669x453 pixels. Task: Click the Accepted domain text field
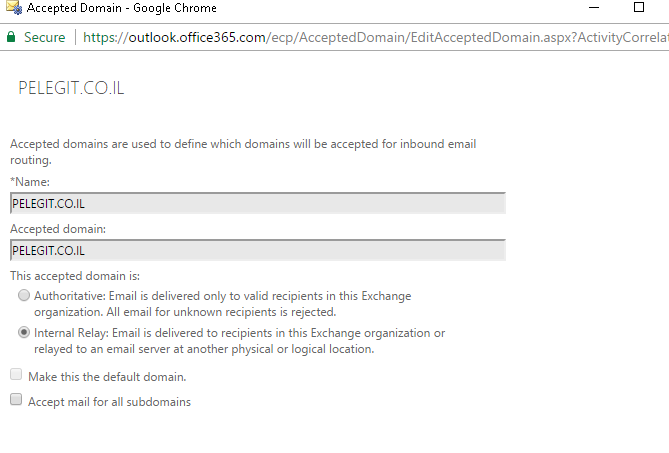(x=258, y=250)
